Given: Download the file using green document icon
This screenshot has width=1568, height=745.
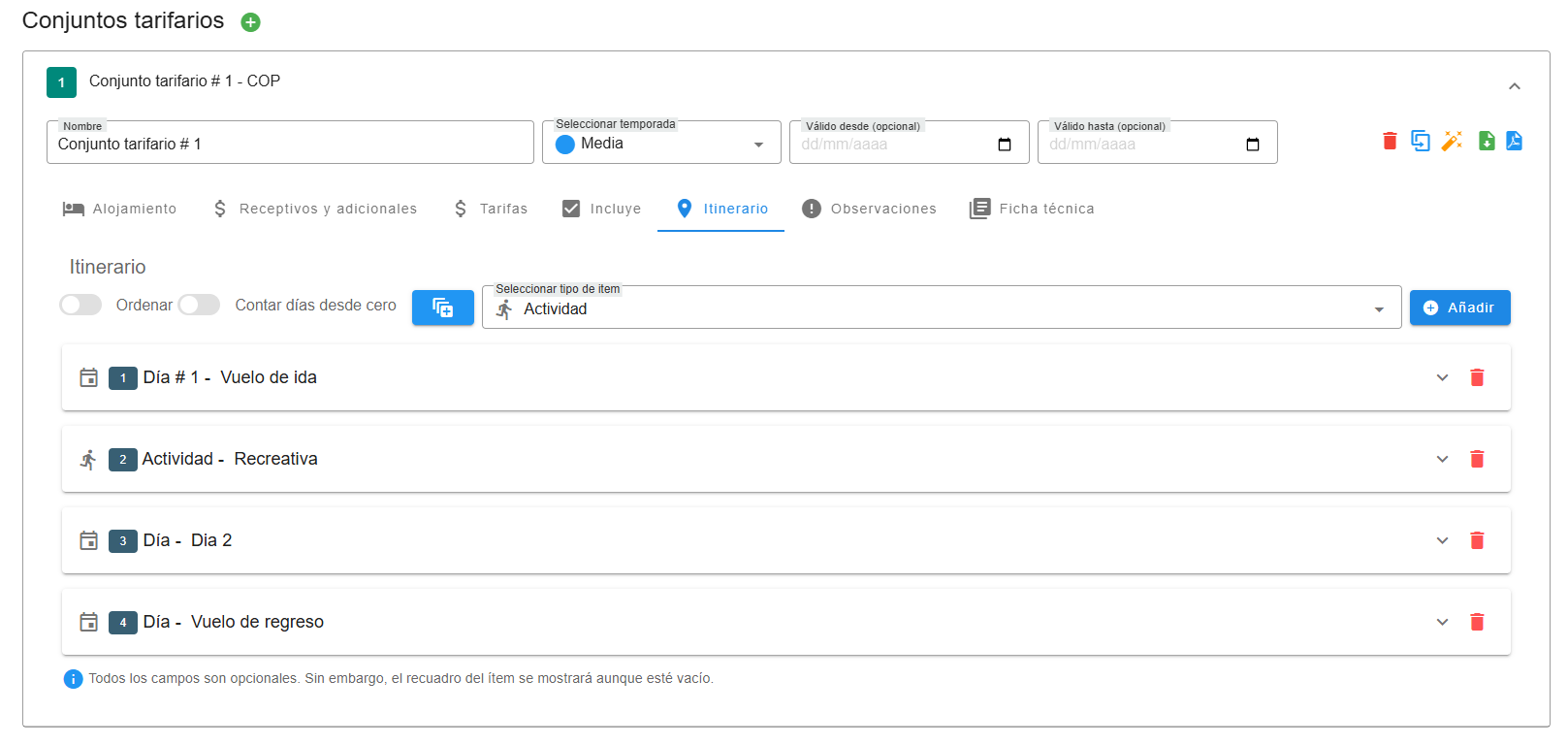Looking at the screenshot, I should click(1486, 142).
